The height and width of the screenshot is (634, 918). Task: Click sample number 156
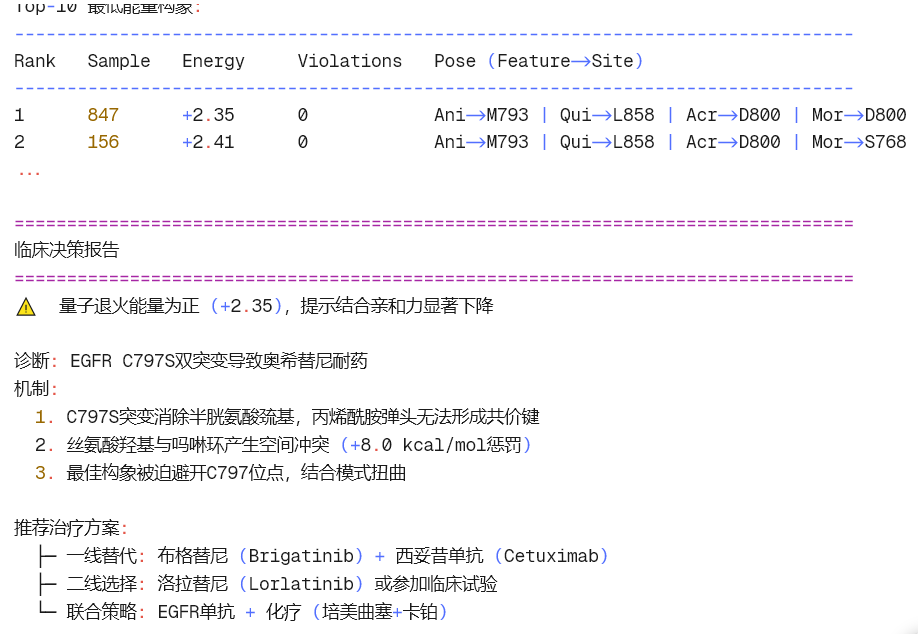(x=103, y=142)
